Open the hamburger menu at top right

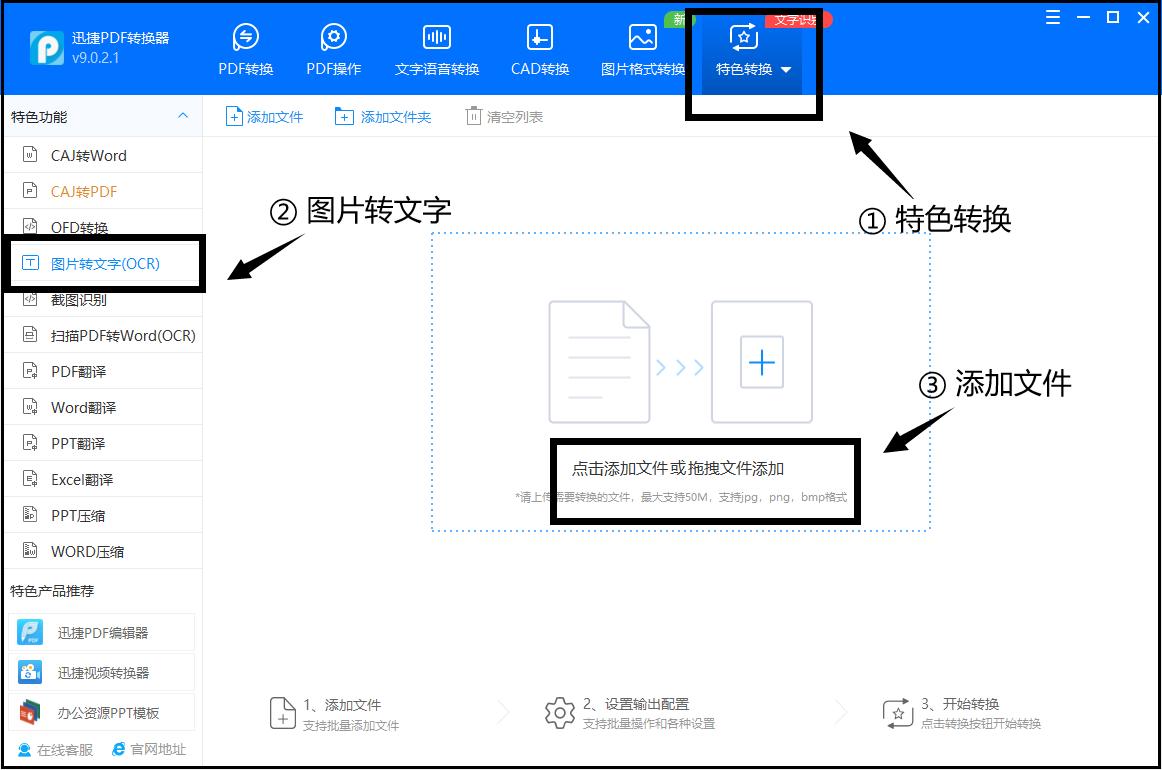(1051, 16)
